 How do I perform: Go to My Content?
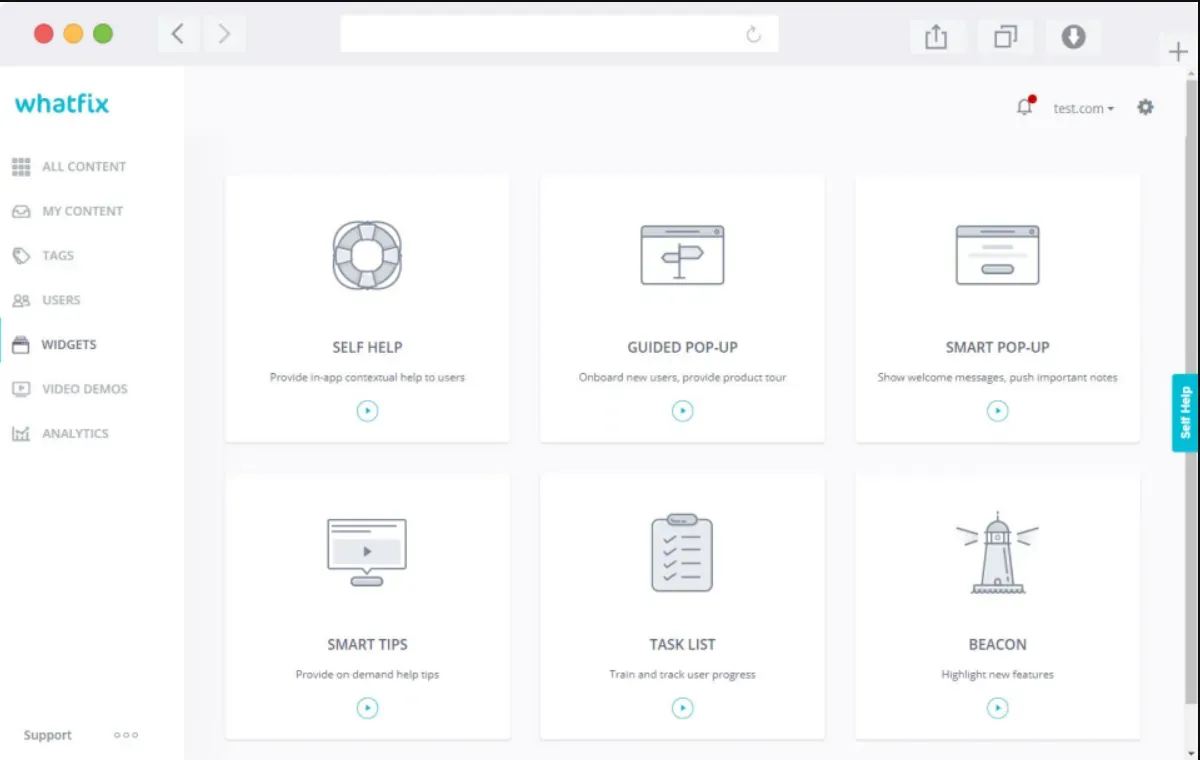[82, 211]
